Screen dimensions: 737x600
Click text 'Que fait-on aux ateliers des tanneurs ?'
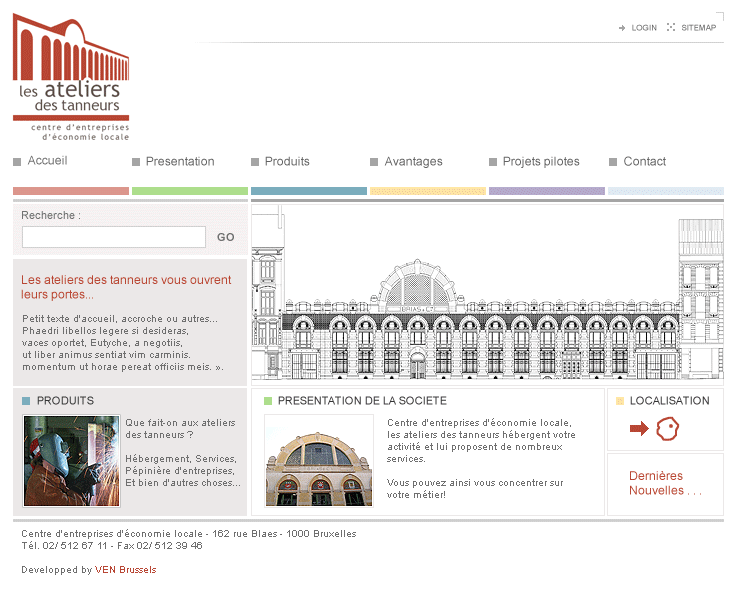click(x=180, y=429)
